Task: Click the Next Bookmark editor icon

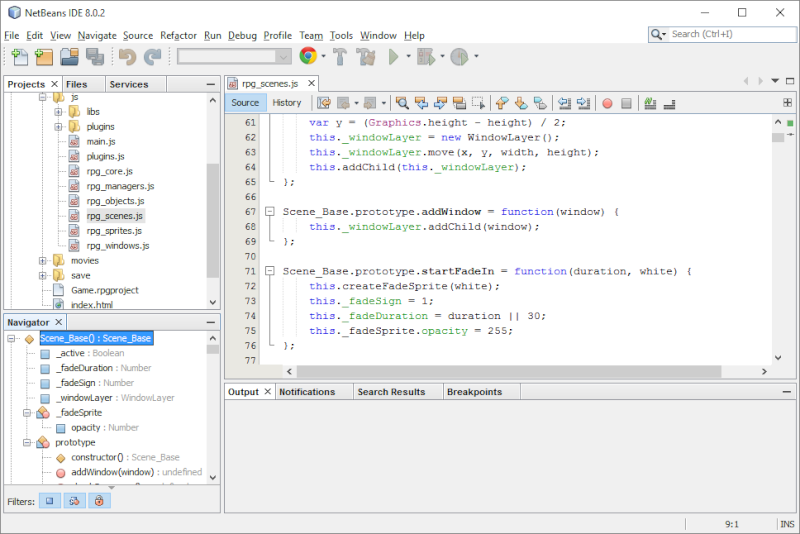Action: [x=521, y=104]
